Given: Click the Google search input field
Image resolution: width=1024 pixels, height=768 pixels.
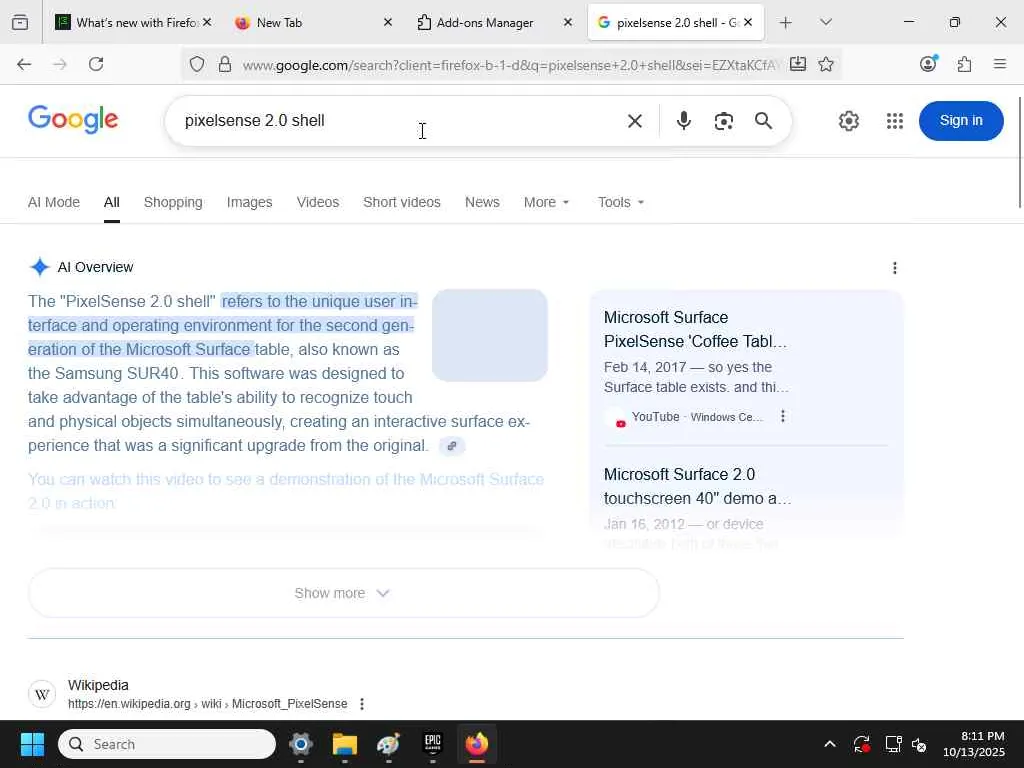Looking at the screenshot, I should (398, 121).
